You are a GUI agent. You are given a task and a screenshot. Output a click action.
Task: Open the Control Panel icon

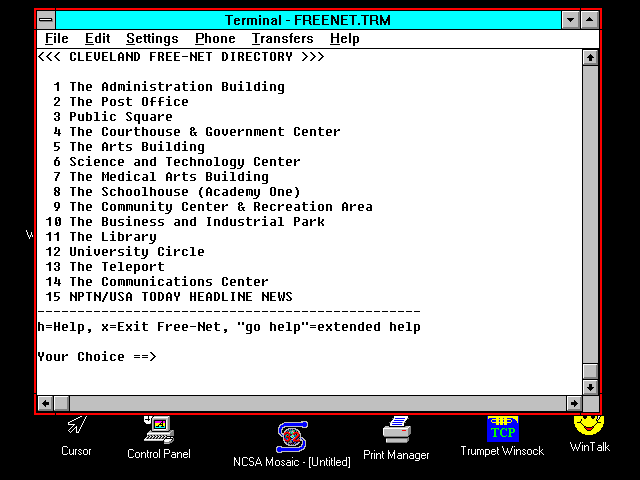point(158,431)
